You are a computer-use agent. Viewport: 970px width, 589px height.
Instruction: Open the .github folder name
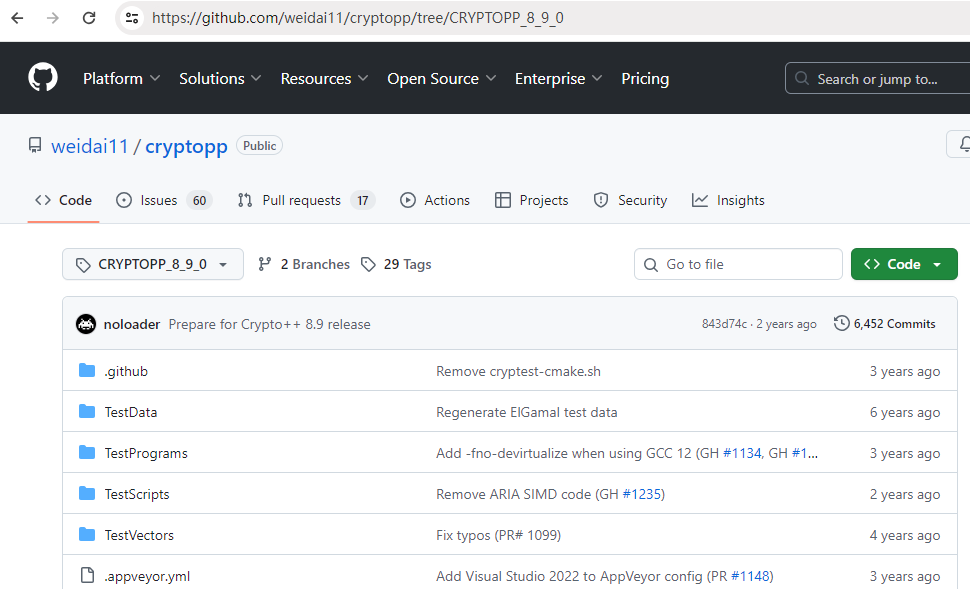126,371
